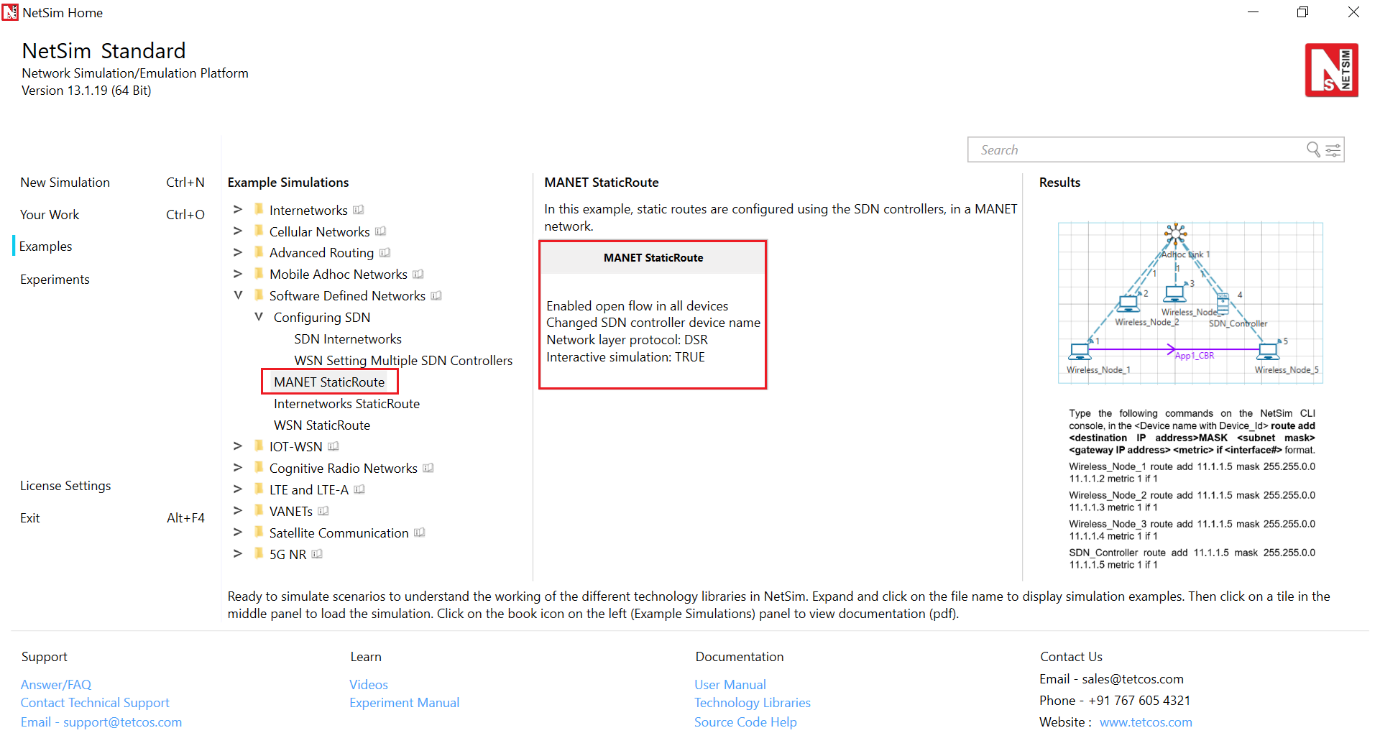This screenshot has height=733, width=1380.
Task: Expand the Internetworks tree arrow
Action: [238, 210]
